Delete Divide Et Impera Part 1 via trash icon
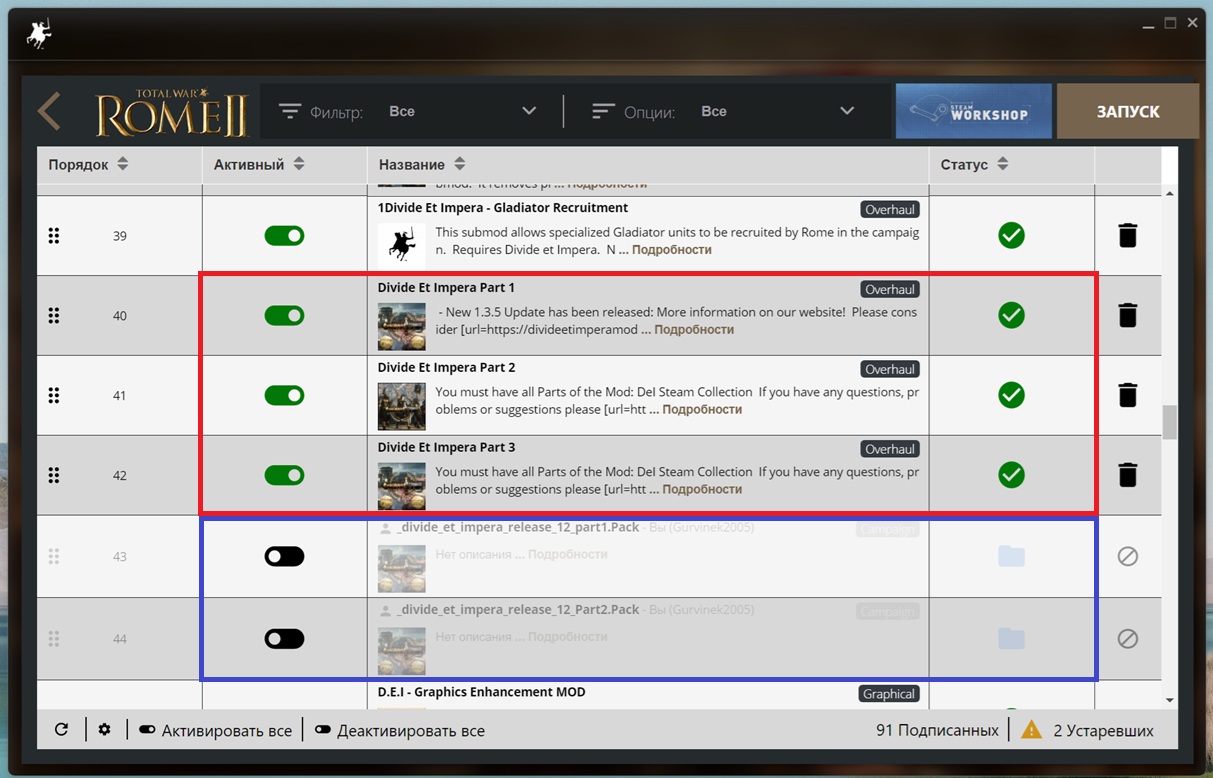 (x=1127, y=315)
